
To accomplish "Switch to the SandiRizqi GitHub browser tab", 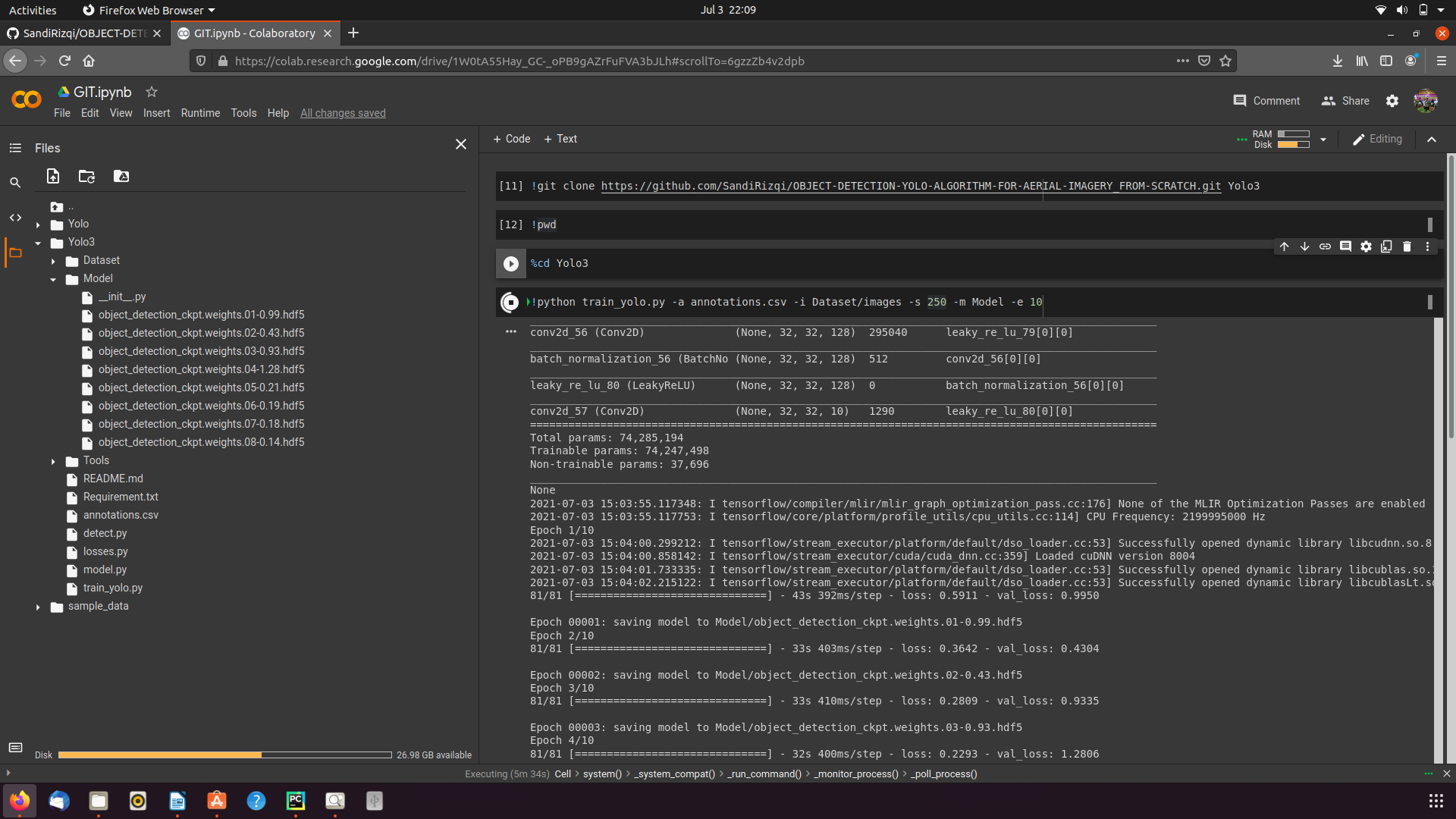I will [x=83, y=33].
